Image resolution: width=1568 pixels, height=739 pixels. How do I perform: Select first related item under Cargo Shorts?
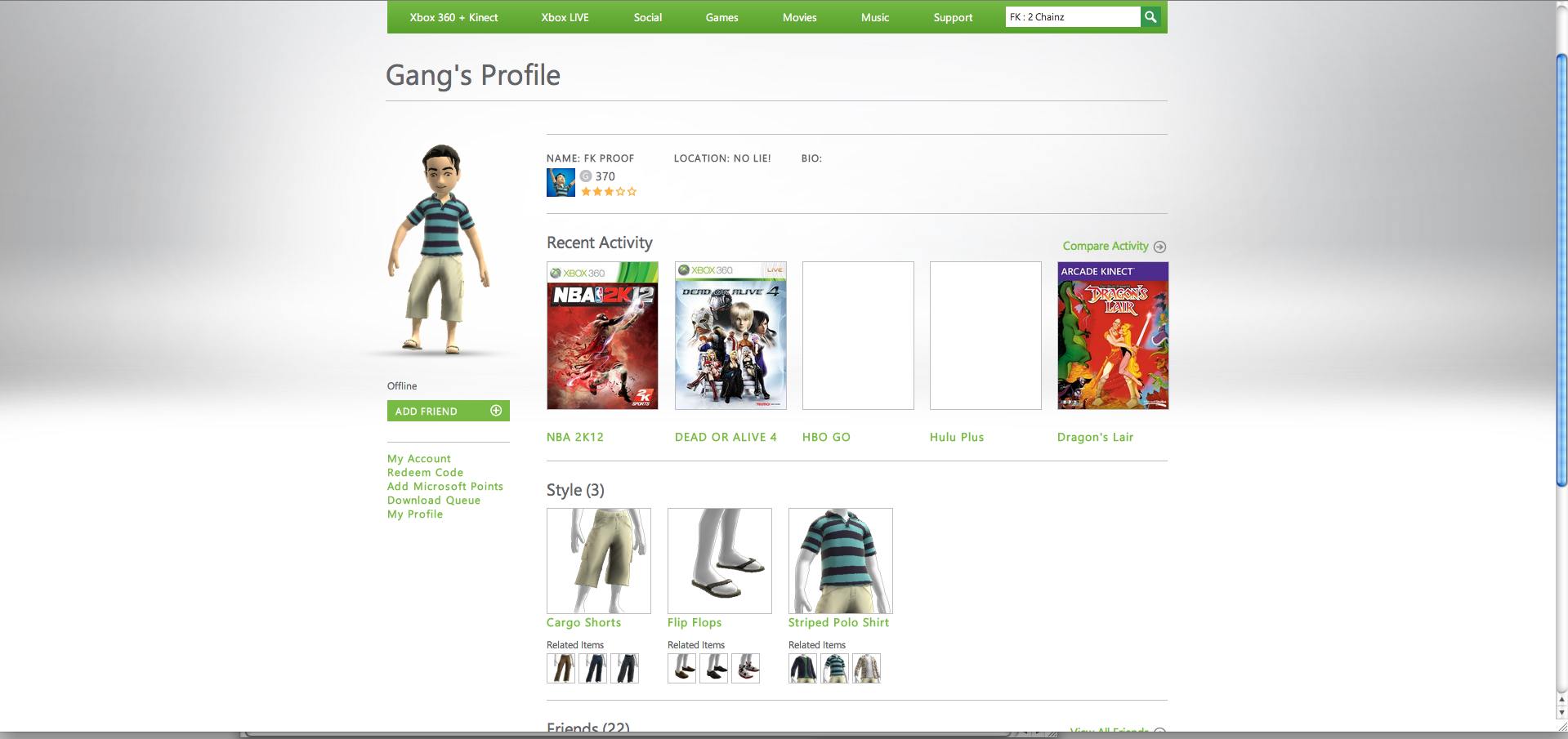pos(561,668)
